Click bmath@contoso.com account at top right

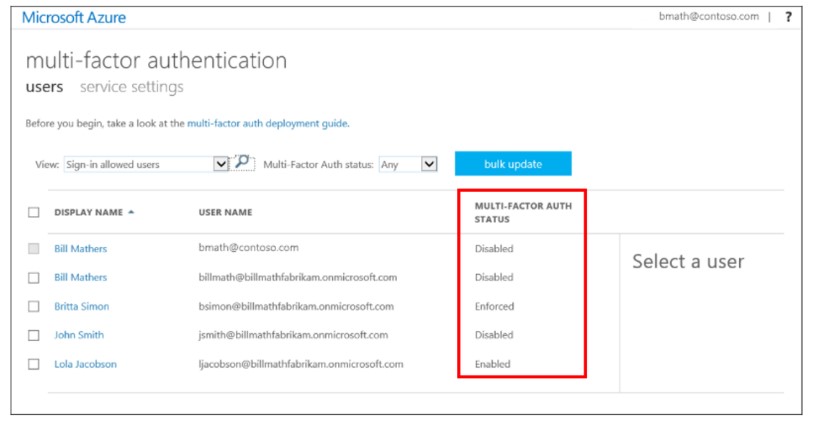pyautogui.click(x=709, y=17)
